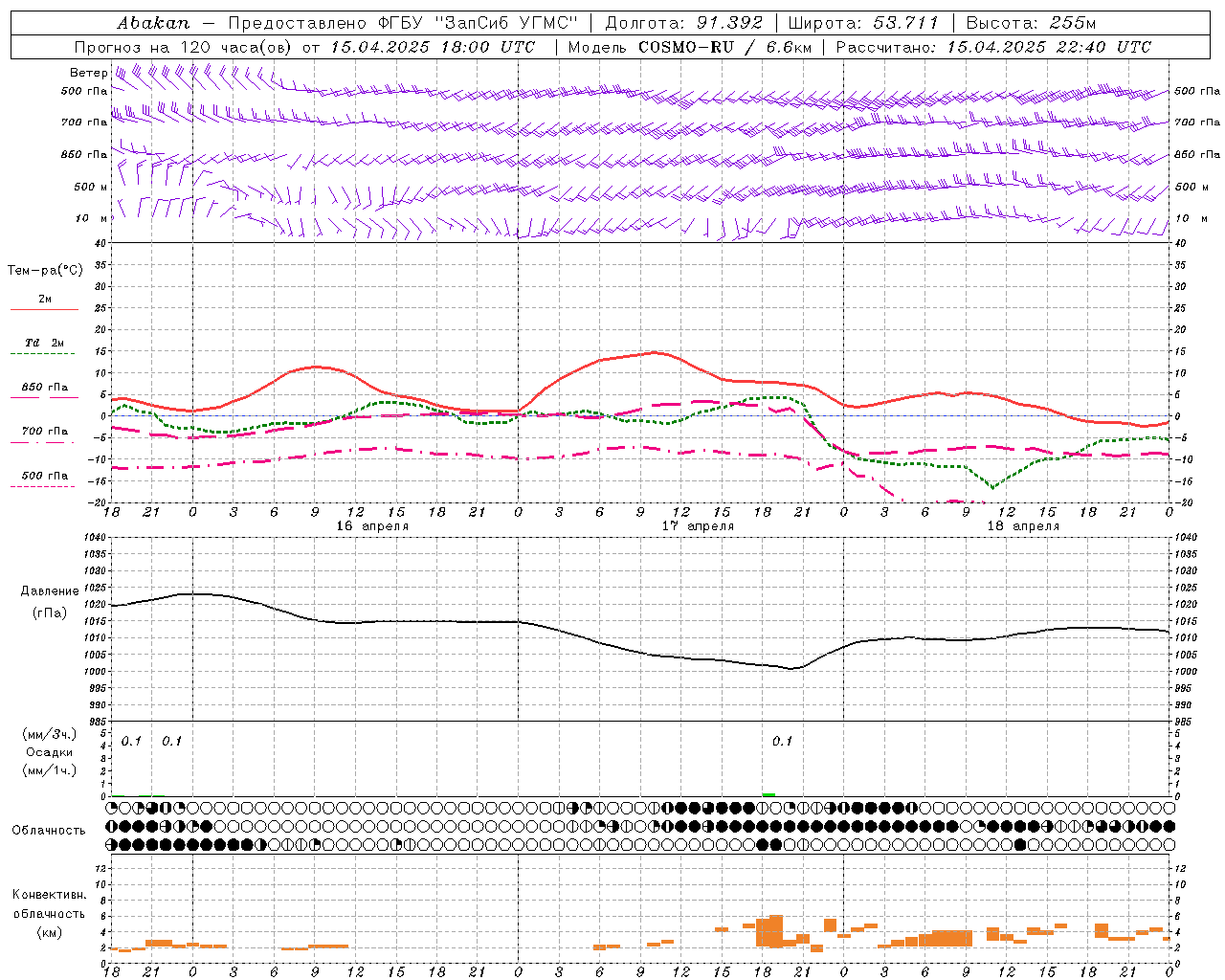This screenshot has width=1225, height=980.
Task: Click the 1040 label on left pressure axis
Action: click(95, 538)
